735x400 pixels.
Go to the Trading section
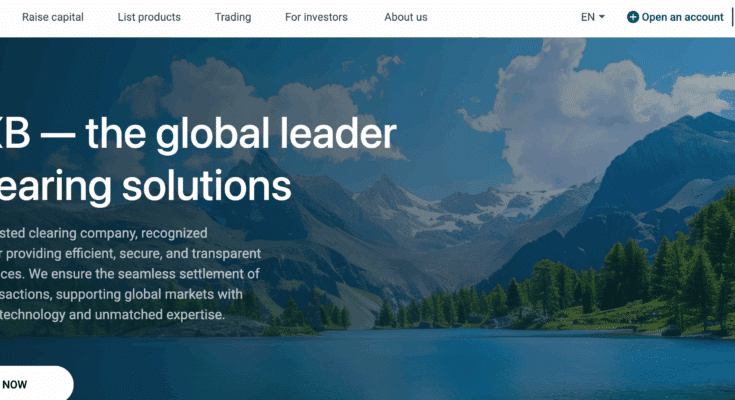[233, 17]
